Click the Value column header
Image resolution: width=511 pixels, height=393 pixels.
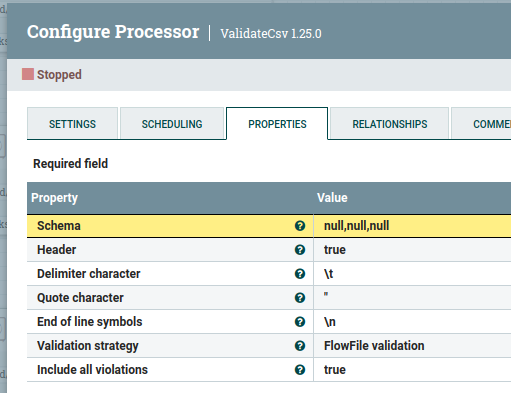[332, 198]
